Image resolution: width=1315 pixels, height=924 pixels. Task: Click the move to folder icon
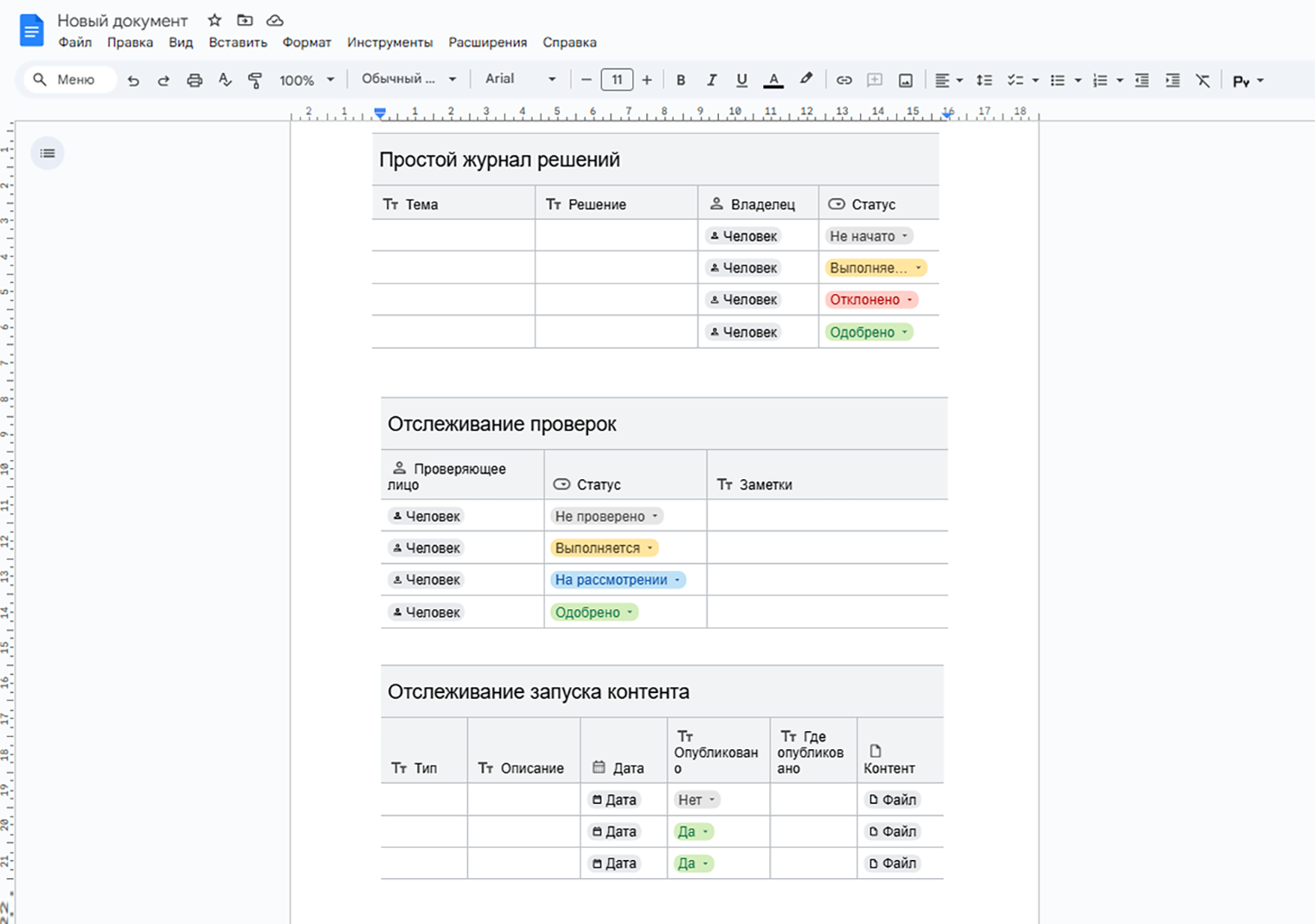[245, 20]
